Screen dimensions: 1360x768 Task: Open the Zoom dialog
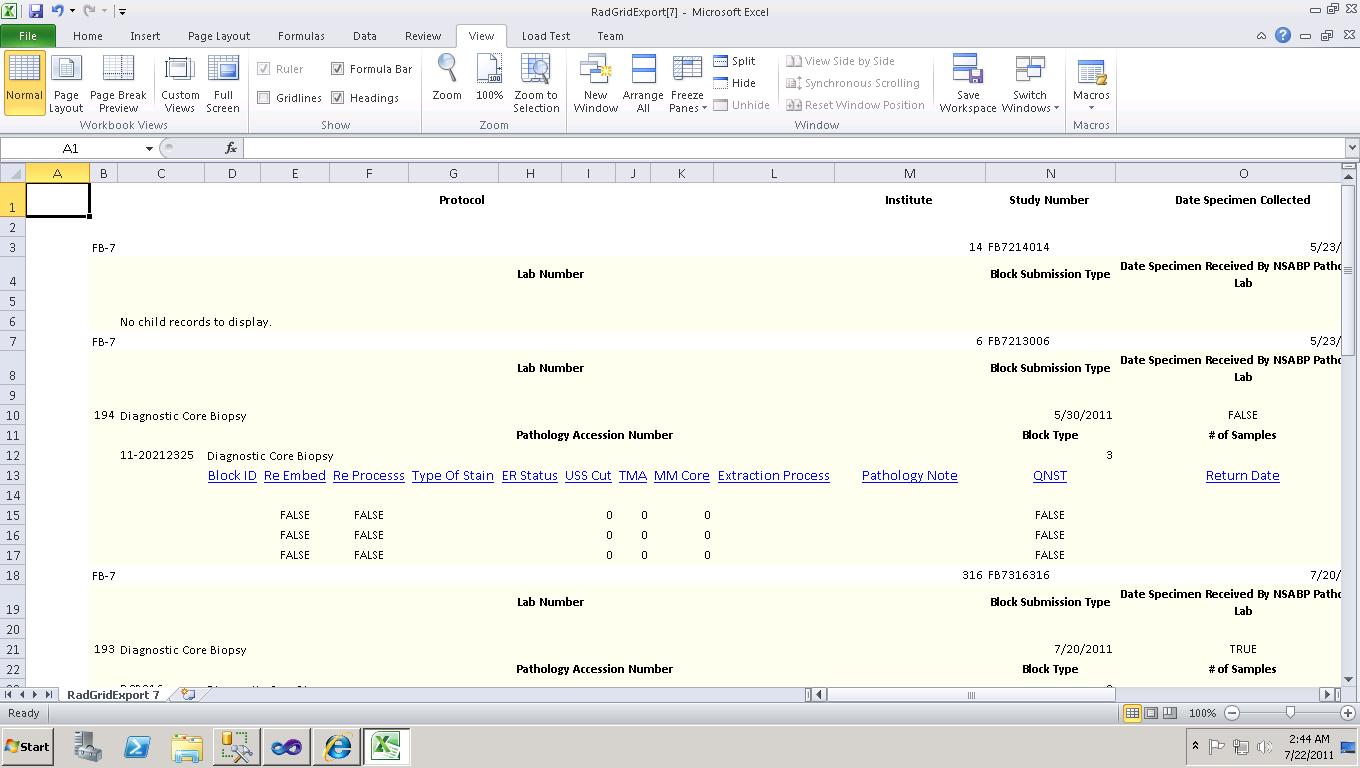(x=447, y=80)
